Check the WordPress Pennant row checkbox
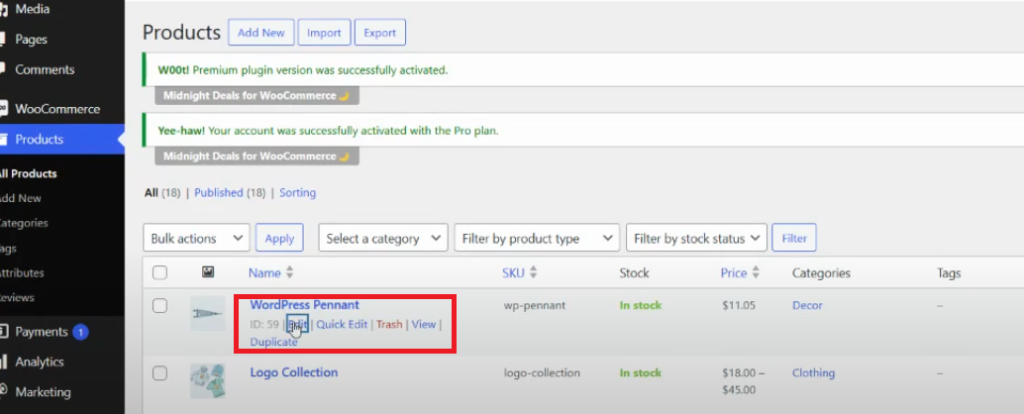Viewport: 1024px width, 414px height. pyautogui.click(x=160, y=306)
